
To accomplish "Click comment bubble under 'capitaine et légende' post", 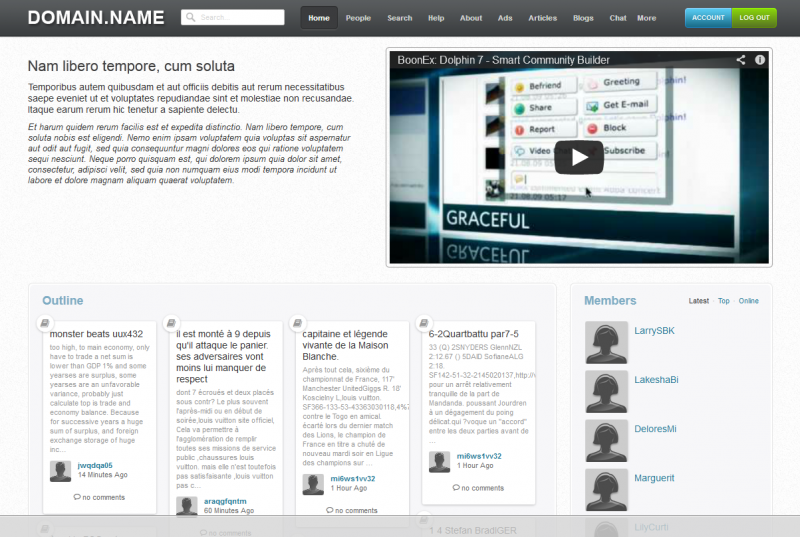I will pyautogui.click(x=330, y=510).
